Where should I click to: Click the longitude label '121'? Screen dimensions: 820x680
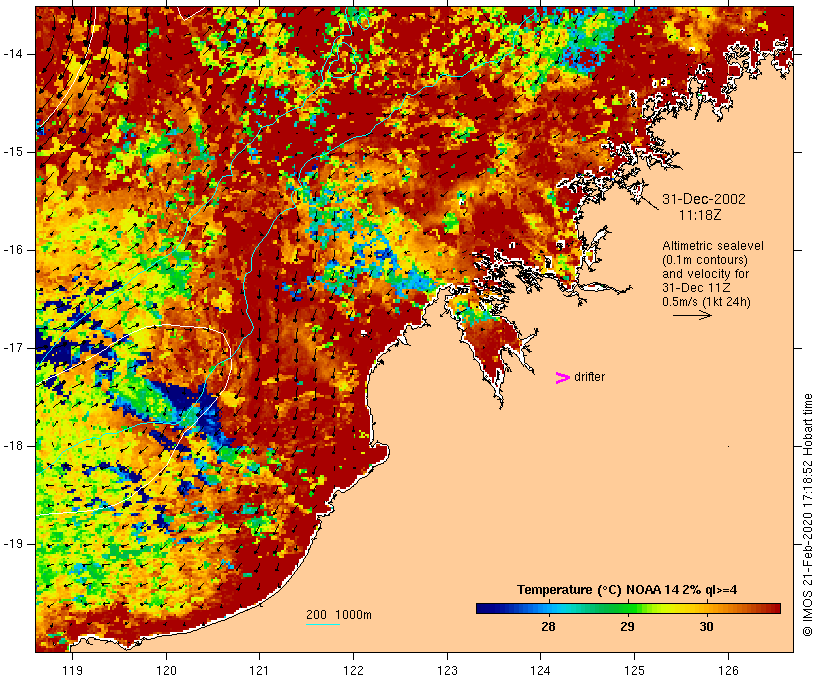[259, 671]
